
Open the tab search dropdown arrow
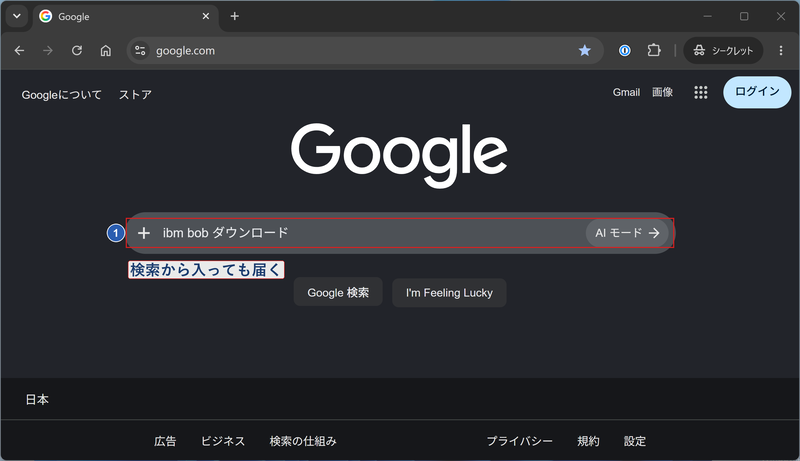(17, 16)
